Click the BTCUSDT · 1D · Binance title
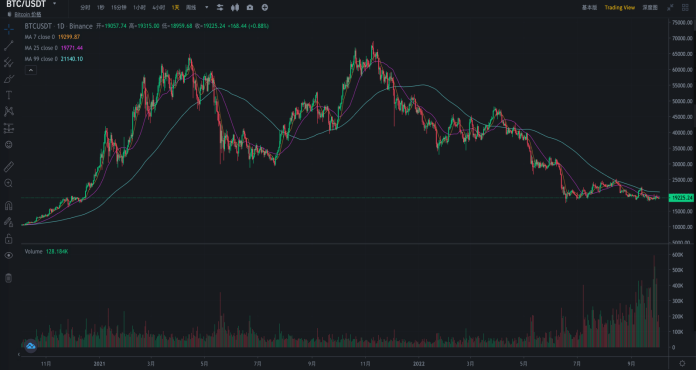The width and height of the screenshot is (697, 370). (59, 26)
